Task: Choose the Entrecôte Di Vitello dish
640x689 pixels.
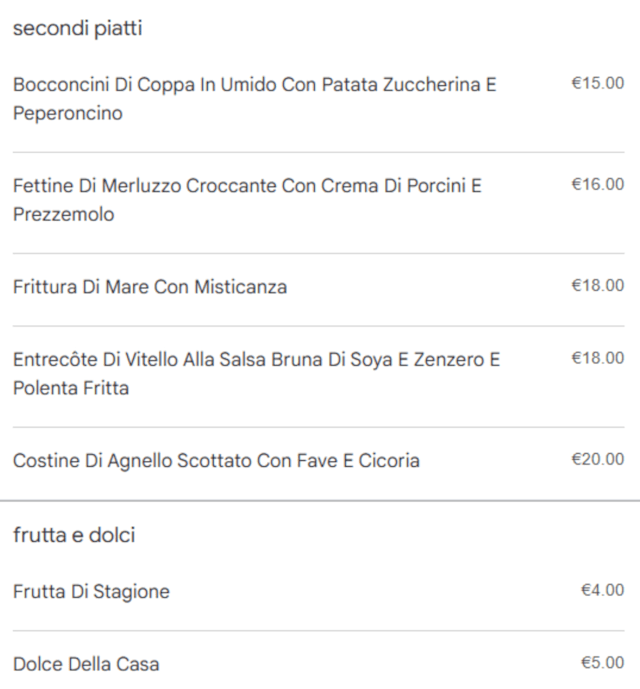Action: (x=256, y=359)
